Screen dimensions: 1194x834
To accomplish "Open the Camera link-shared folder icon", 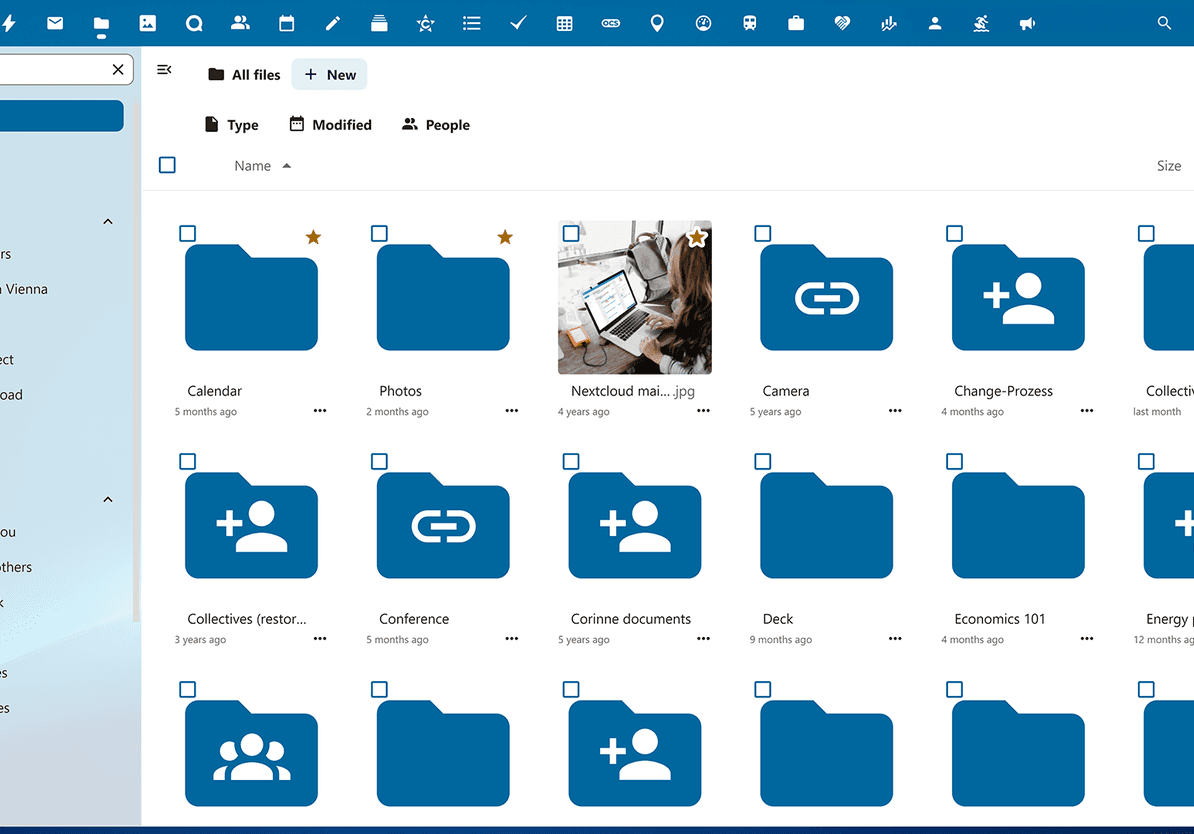I will pyautogui.click(x=826, y=297).
